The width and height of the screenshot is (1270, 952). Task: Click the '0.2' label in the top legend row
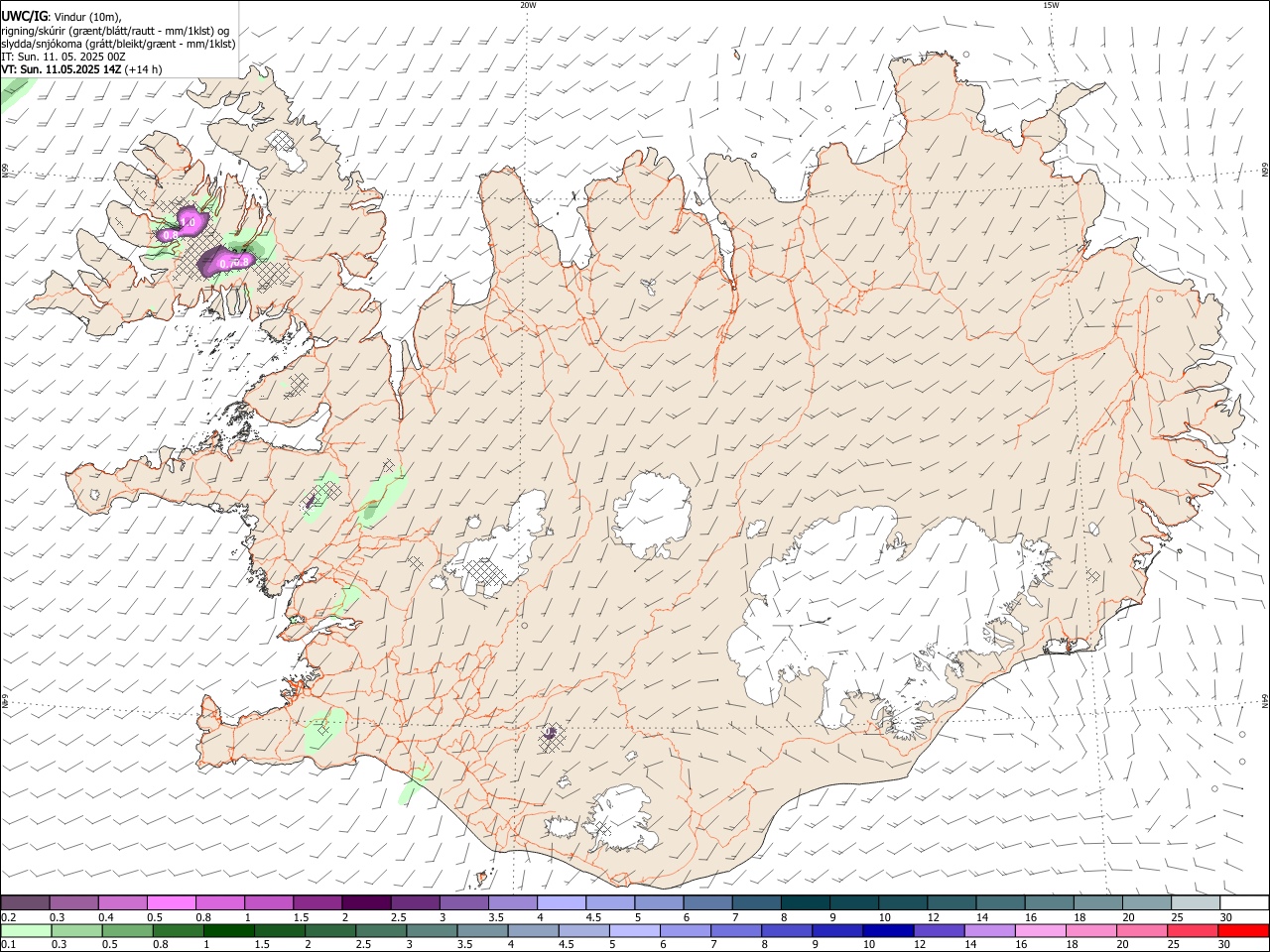[8, 917]
